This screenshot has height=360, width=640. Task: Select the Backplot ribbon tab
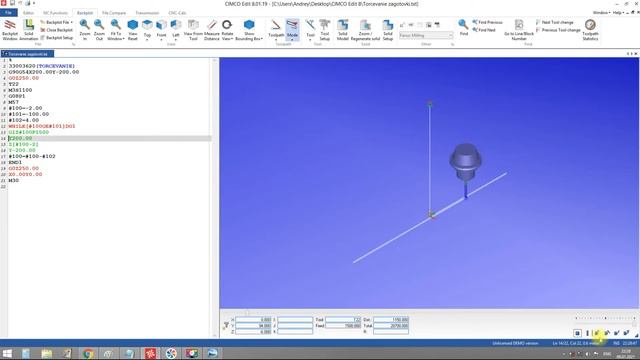(85, 13)
